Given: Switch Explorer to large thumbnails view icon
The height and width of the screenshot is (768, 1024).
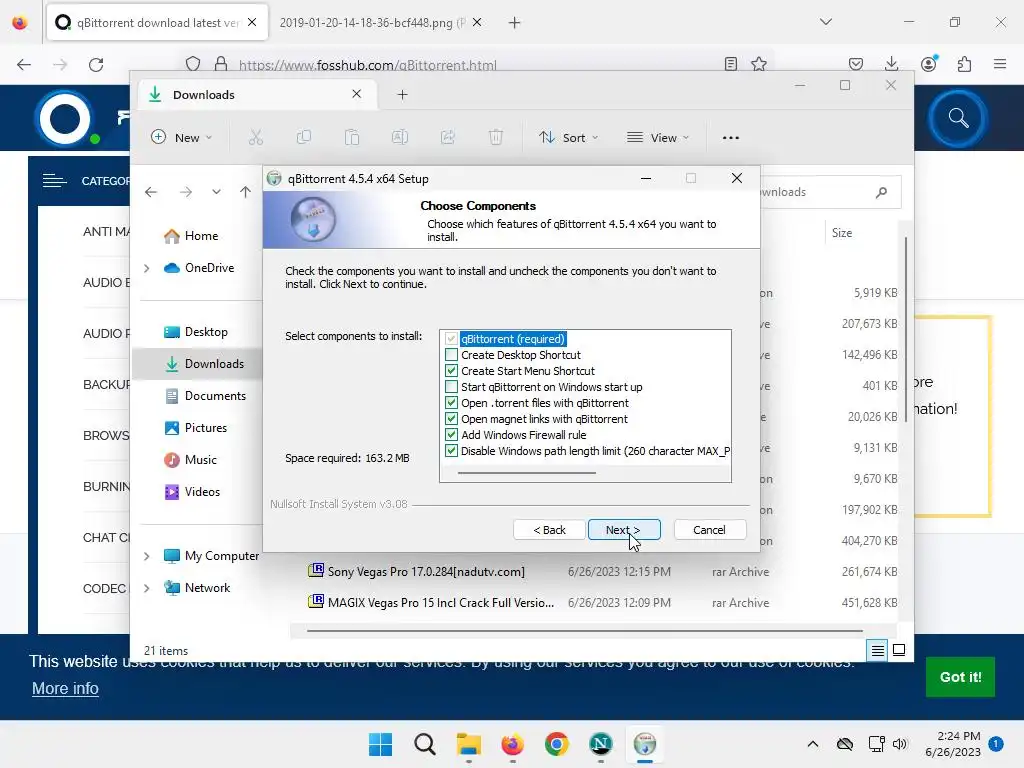Looking at the screenshot, I should point(899,650).
